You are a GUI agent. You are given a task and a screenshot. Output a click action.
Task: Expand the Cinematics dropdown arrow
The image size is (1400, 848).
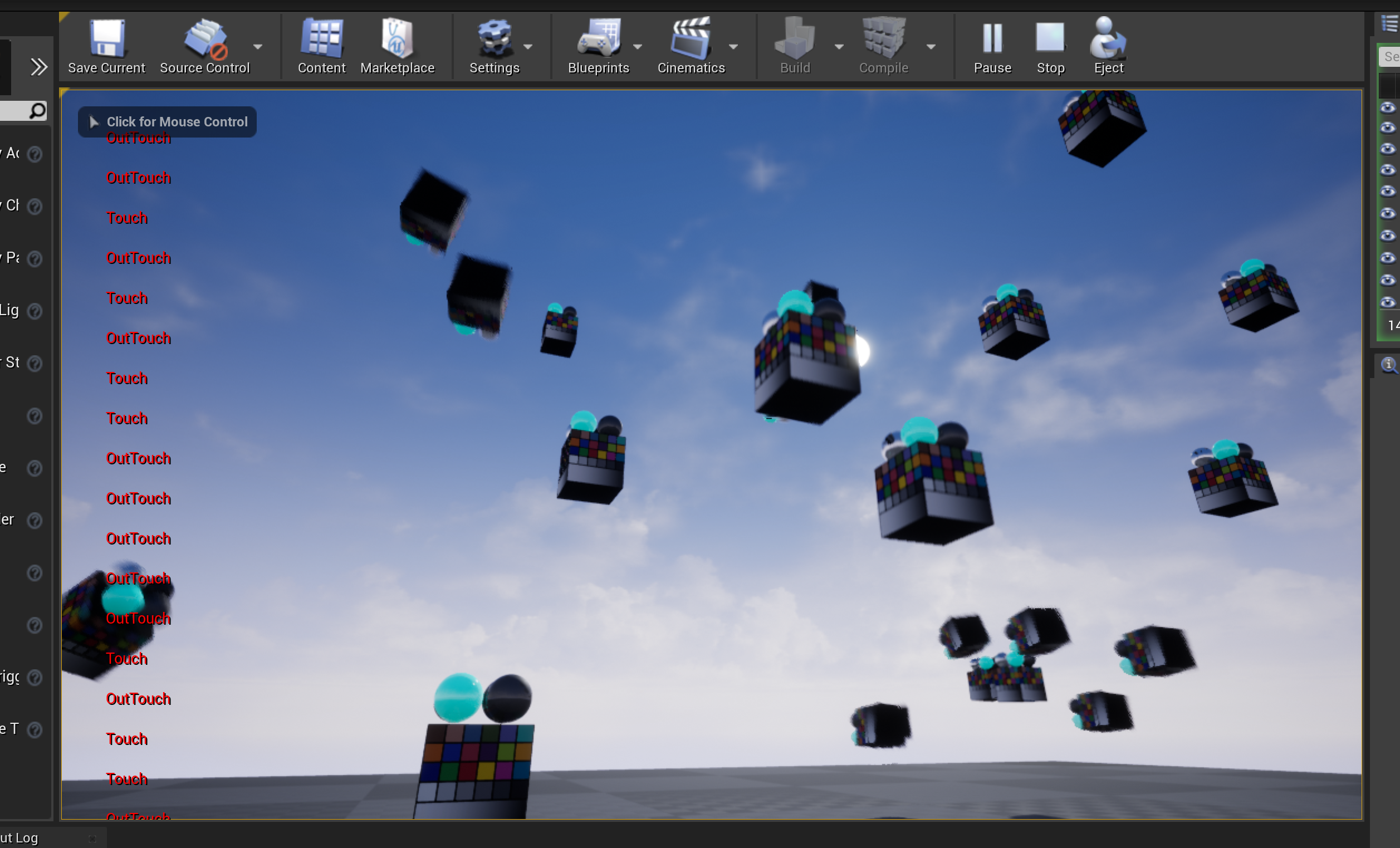pos(733,47)
